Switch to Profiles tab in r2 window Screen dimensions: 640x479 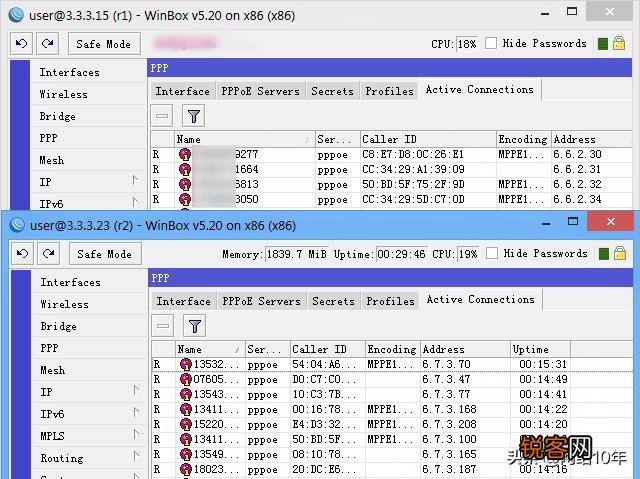(390, 301)
